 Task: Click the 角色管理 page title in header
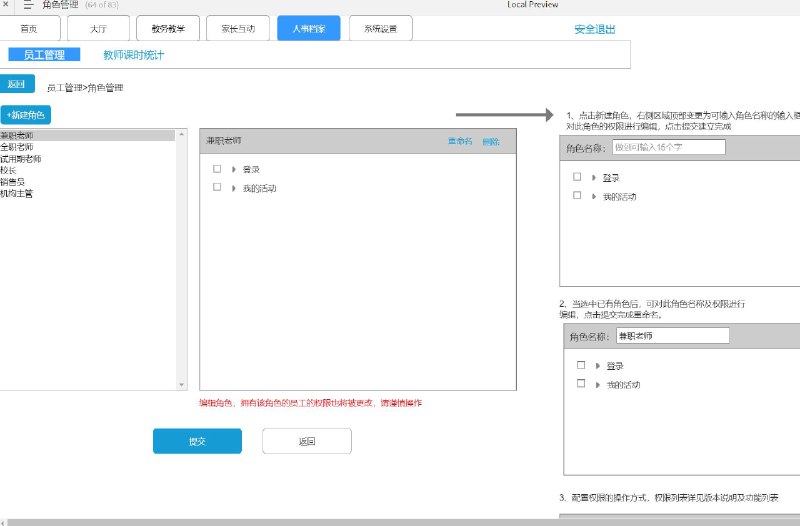(61, 5)
